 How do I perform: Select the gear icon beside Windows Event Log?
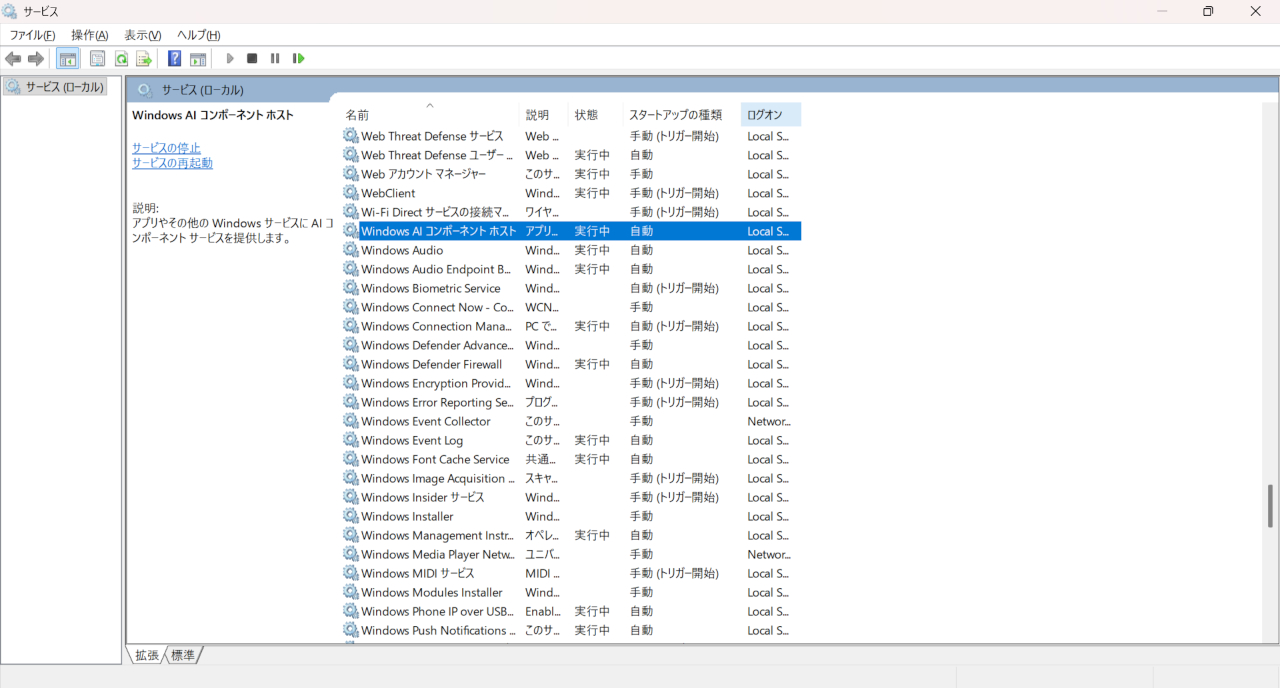pyautogui.click(x=351, y=440)
